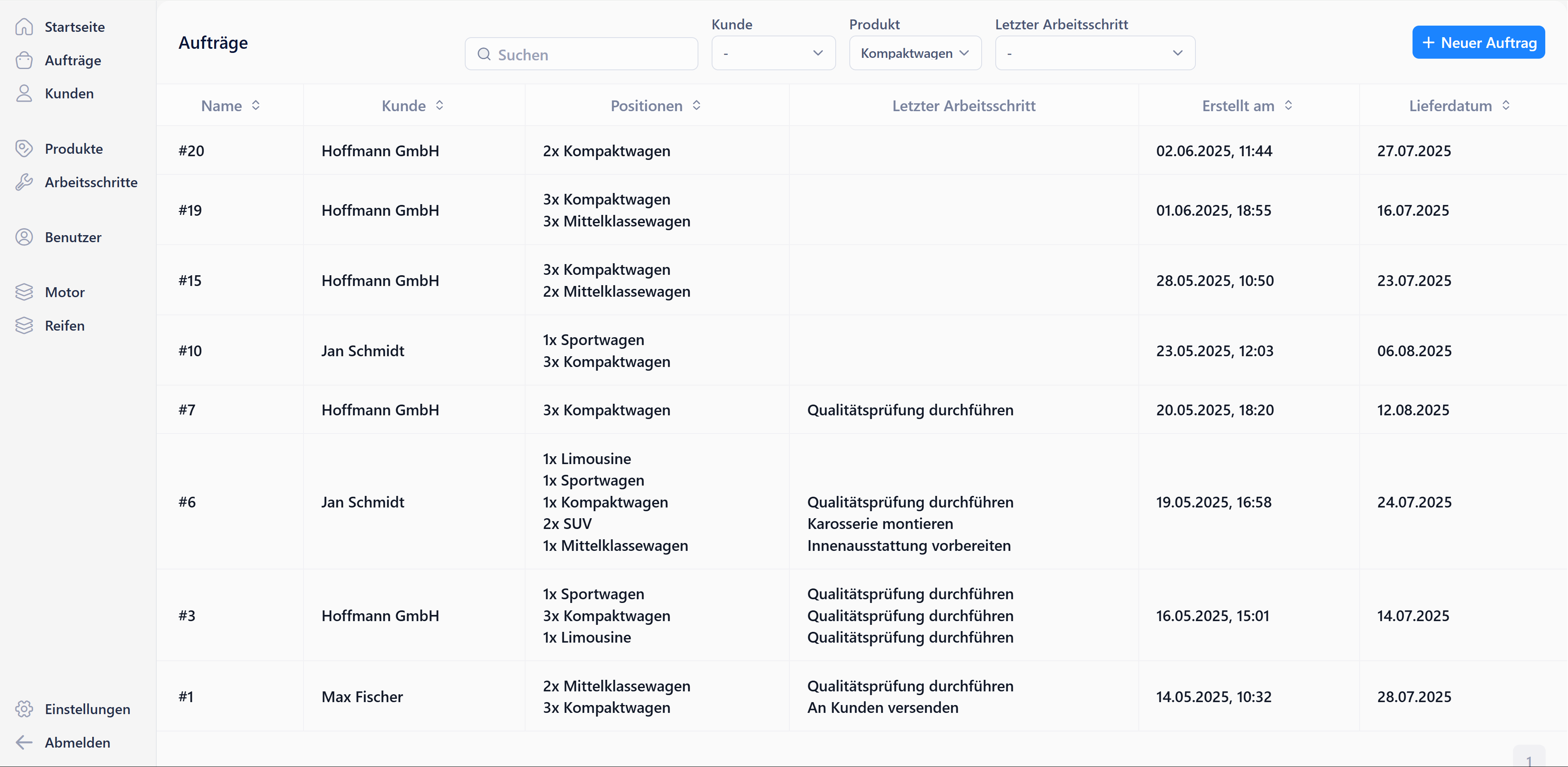Click the Benutzer user circle icon

(24, 237)
